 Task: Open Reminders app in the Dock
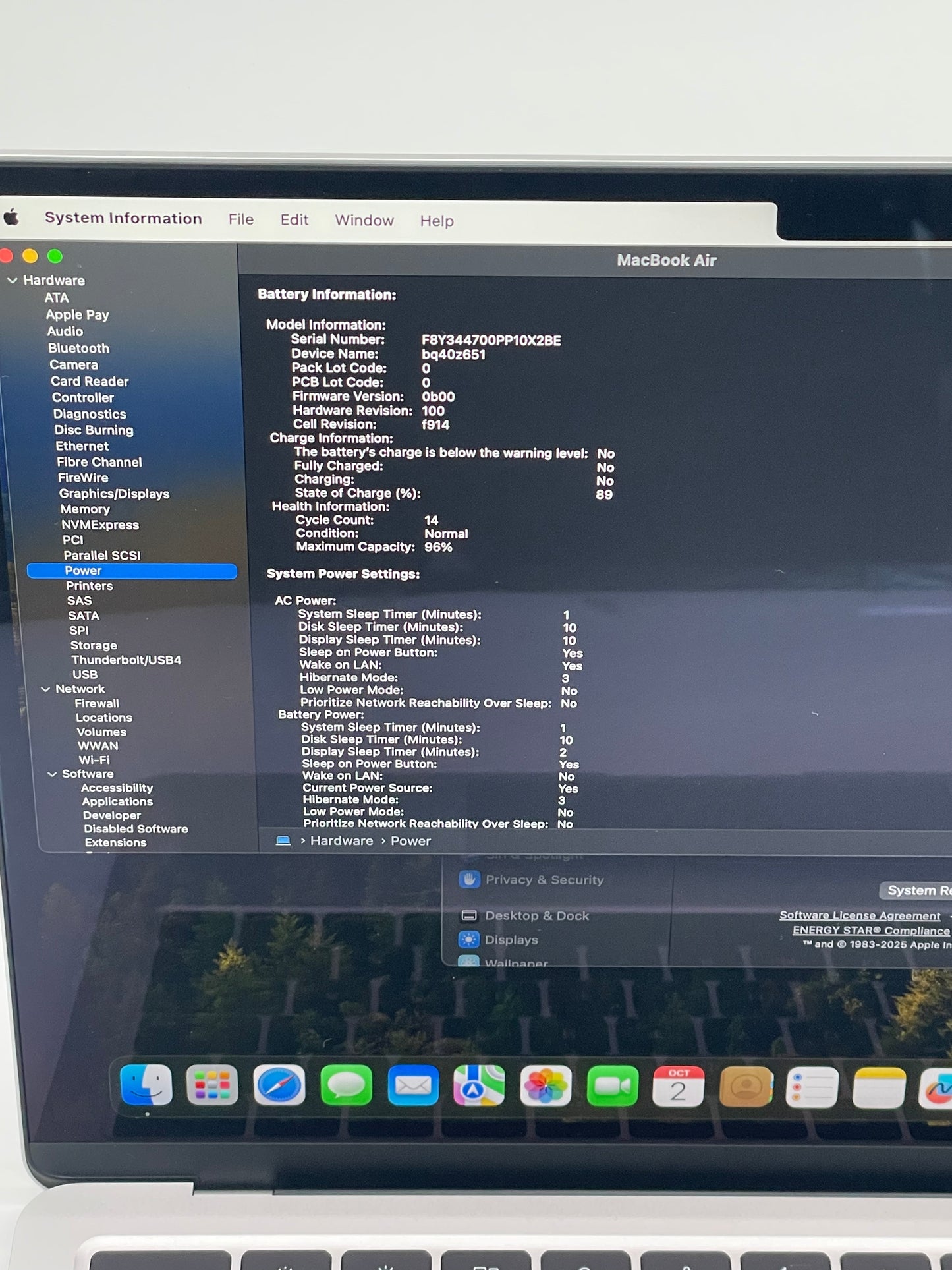click(812, 1087)
